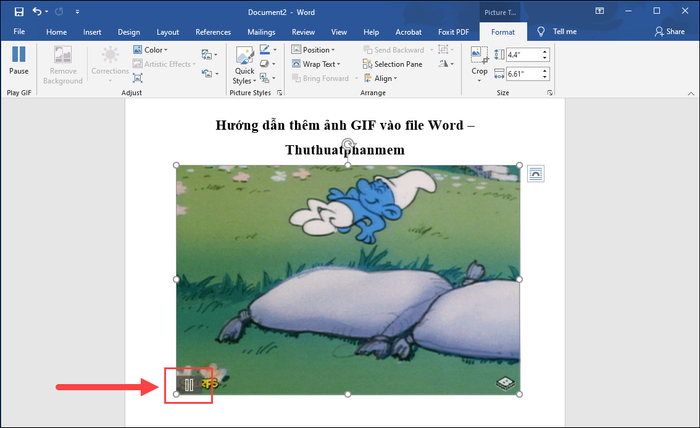The width and height of the screenshot is (700, 428).
Task: Click Bring Forward
Action: [x=321, y=79]
